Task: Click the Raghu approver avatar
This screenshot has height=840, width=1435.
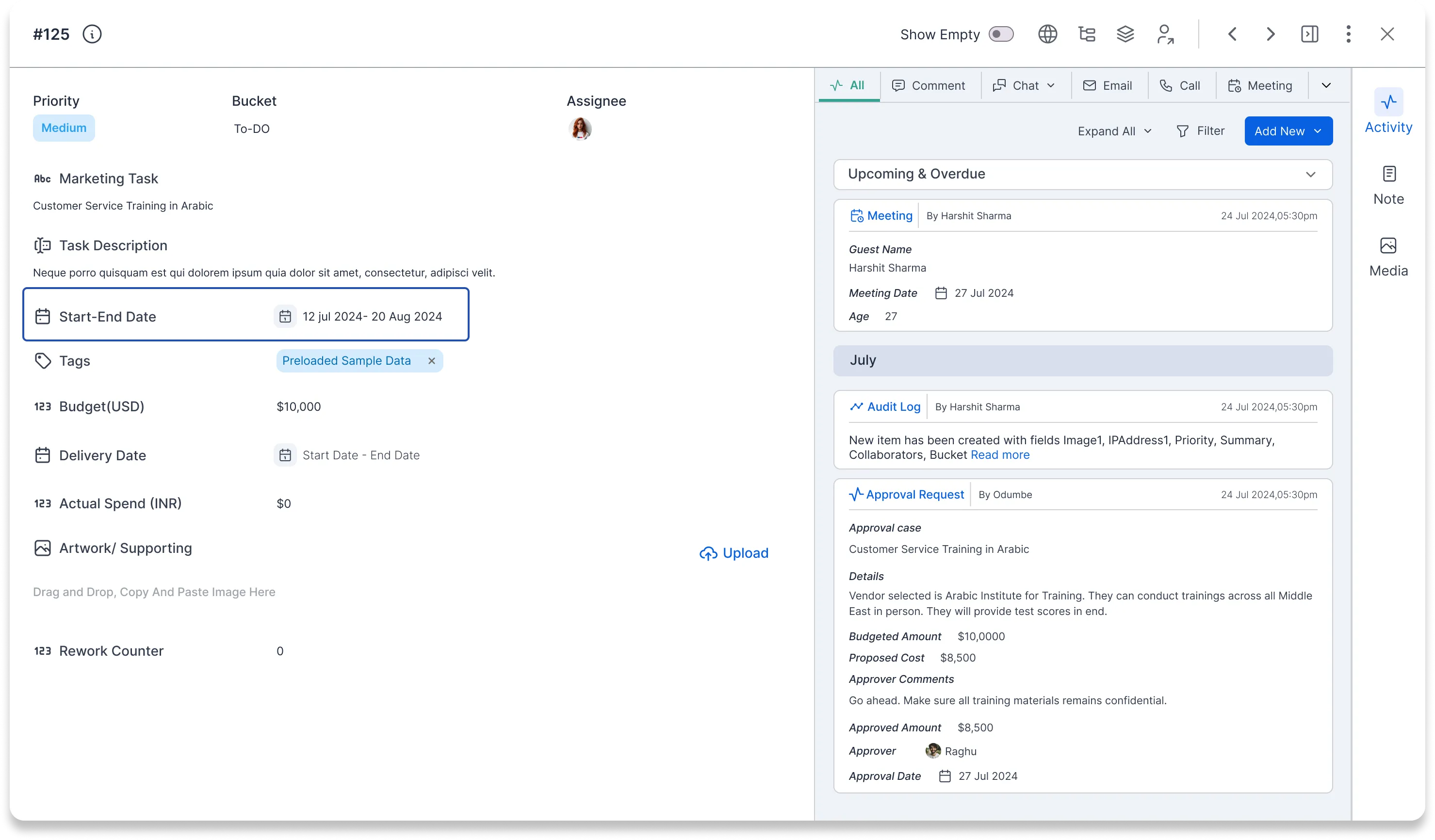Action: [933, 751]
